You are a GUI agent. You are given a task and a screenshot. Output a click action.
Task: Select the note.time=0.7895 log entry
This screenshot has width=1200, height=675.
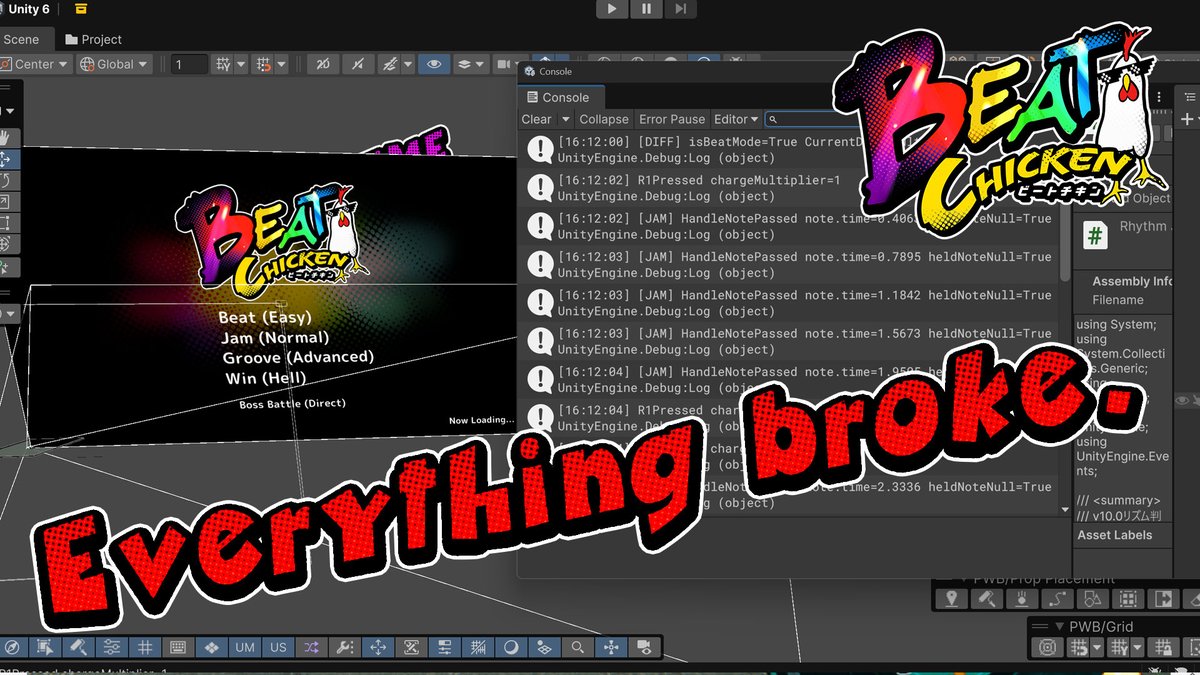tap(788, 265)
